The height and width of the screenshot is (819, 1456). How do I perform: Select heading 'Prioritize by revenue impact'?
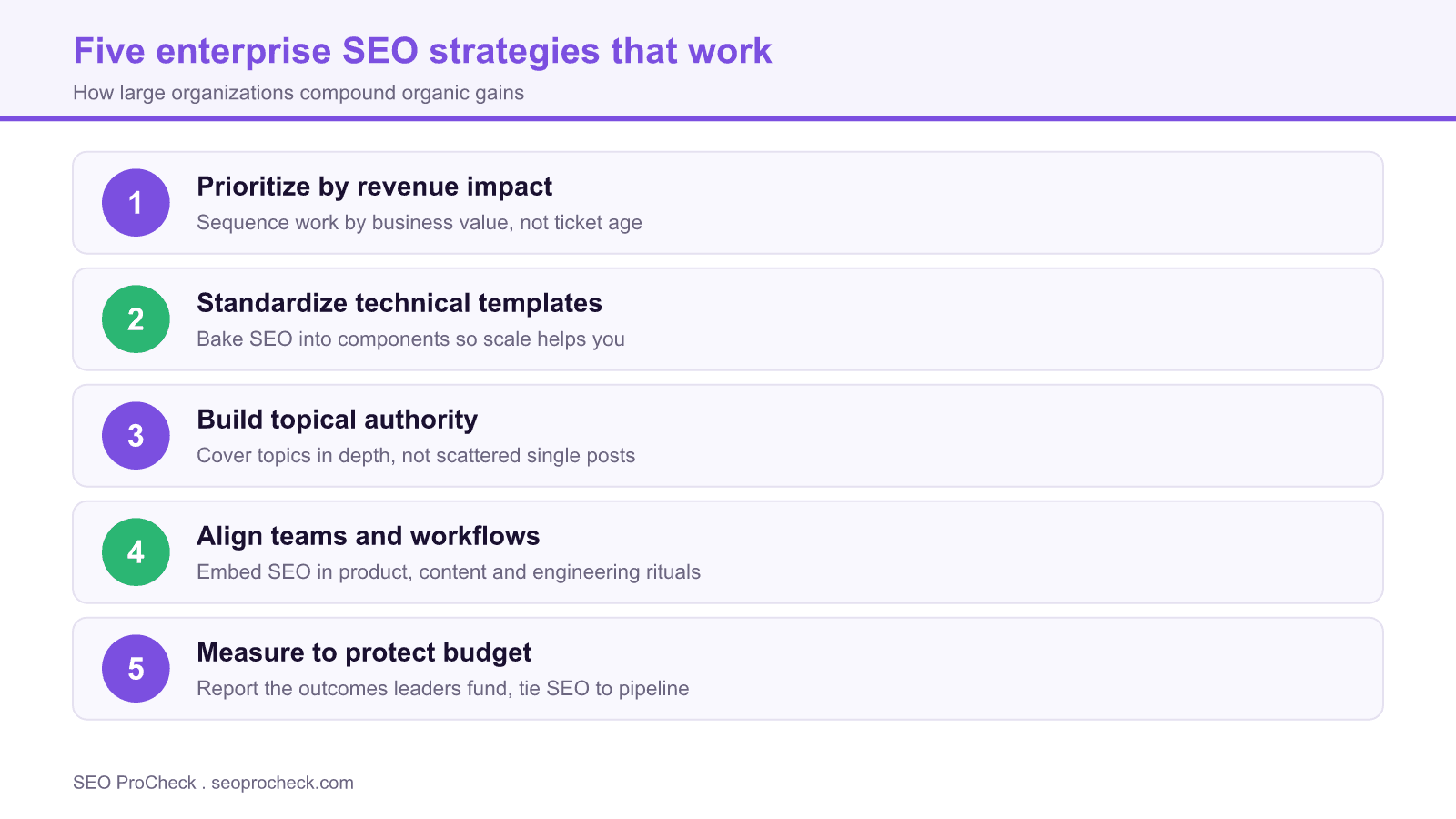point(374,187)
